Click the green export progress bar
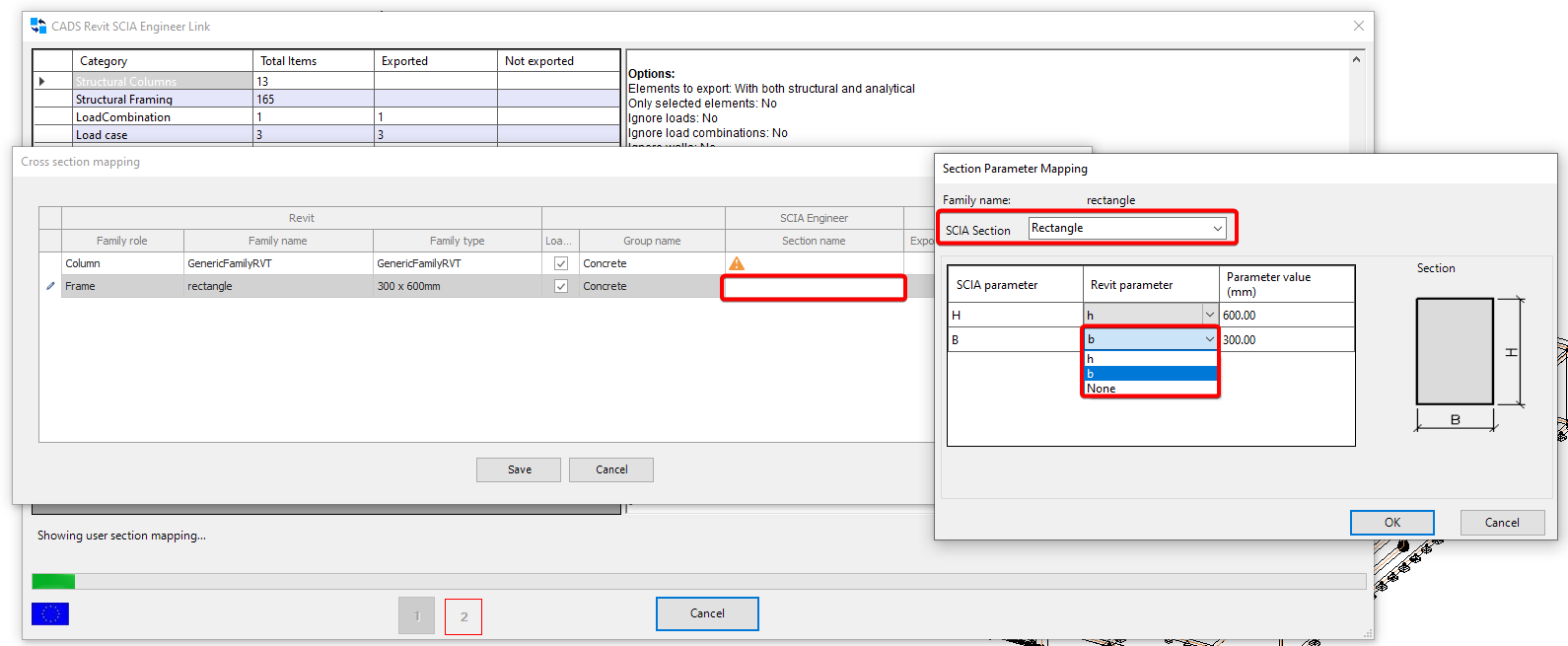The height and width of the screenshot is (646, 1568). [53, 581]
